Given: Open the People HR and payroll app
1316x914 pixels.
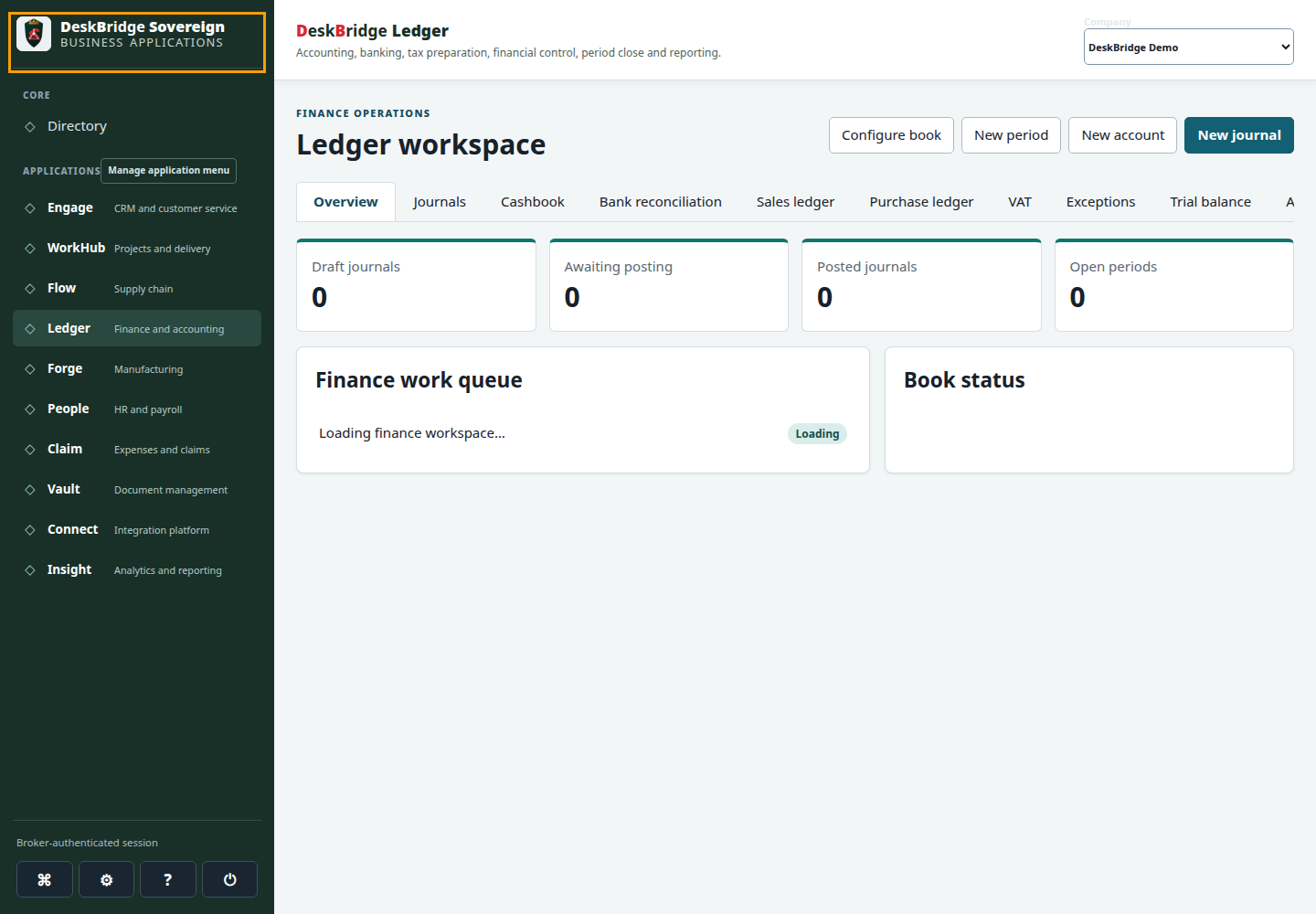Looking at the screenshot, I should pyautogui.click(x=137, y=409).
